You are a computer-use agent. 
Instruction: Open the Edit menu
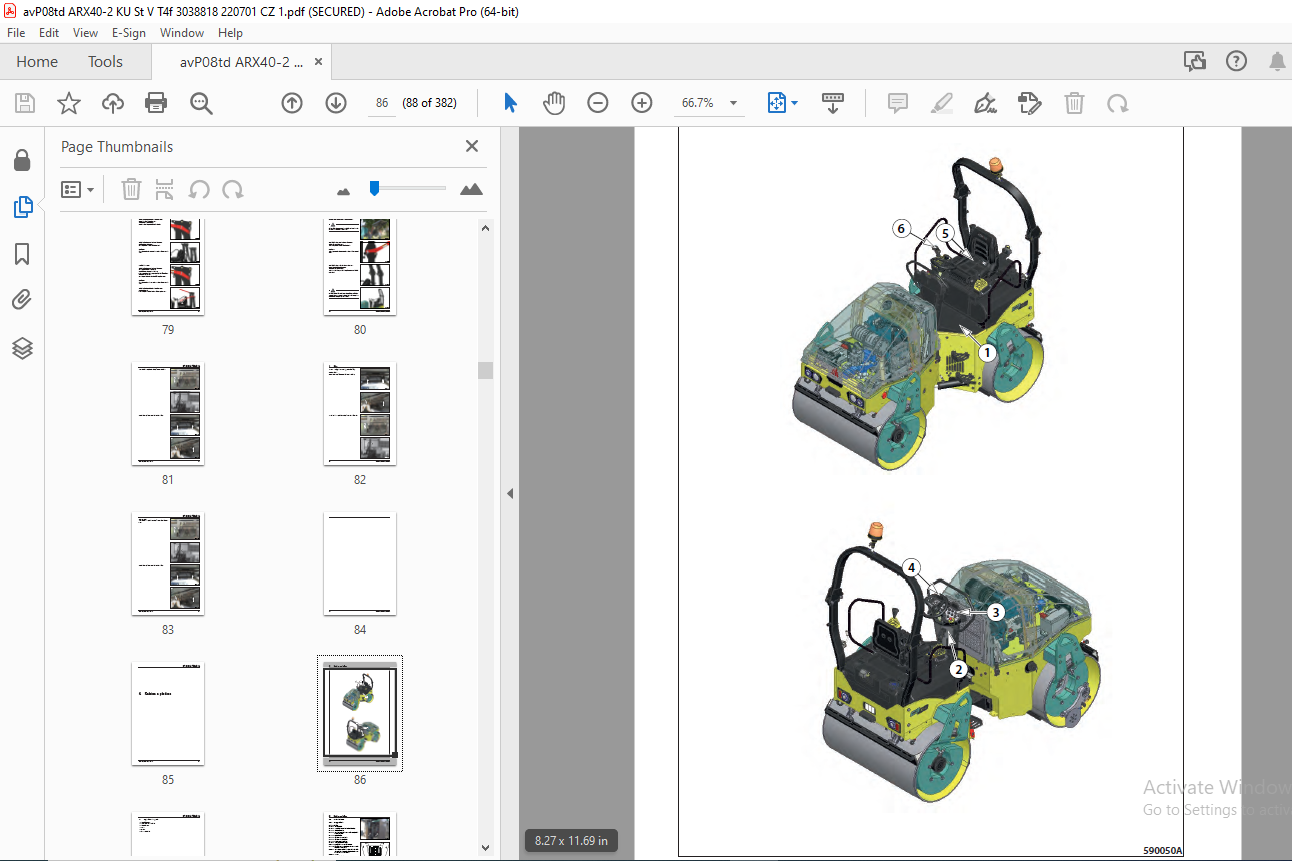[49, 33]
